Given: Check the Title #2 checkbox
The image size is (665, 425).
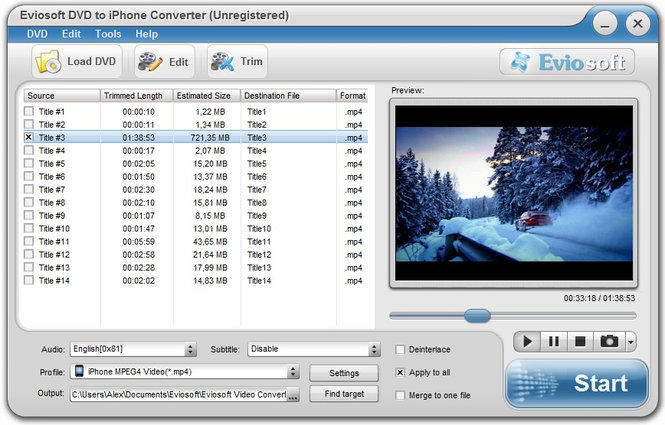Looking at the screenshot, I should pos(29,124).
